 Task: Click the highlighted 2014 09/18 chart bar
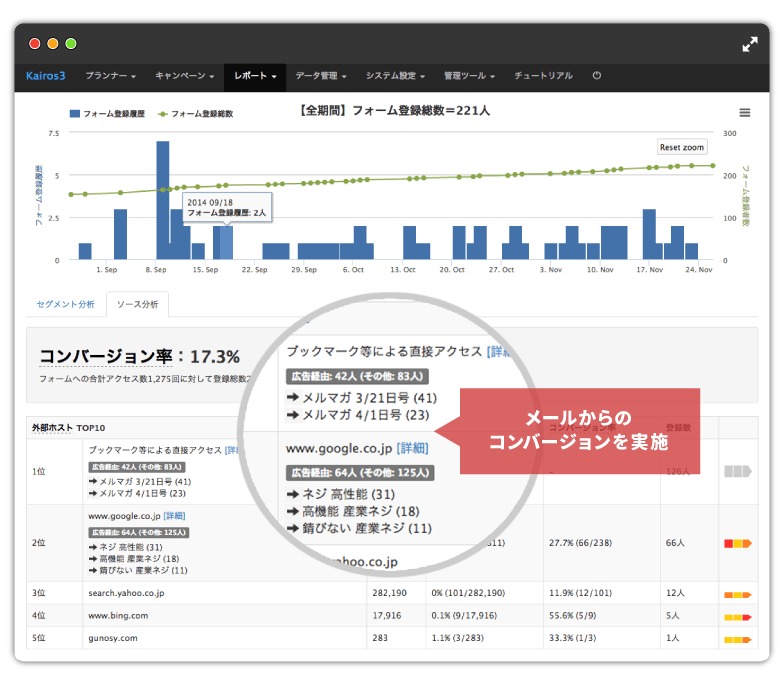(x=226, y=243)
